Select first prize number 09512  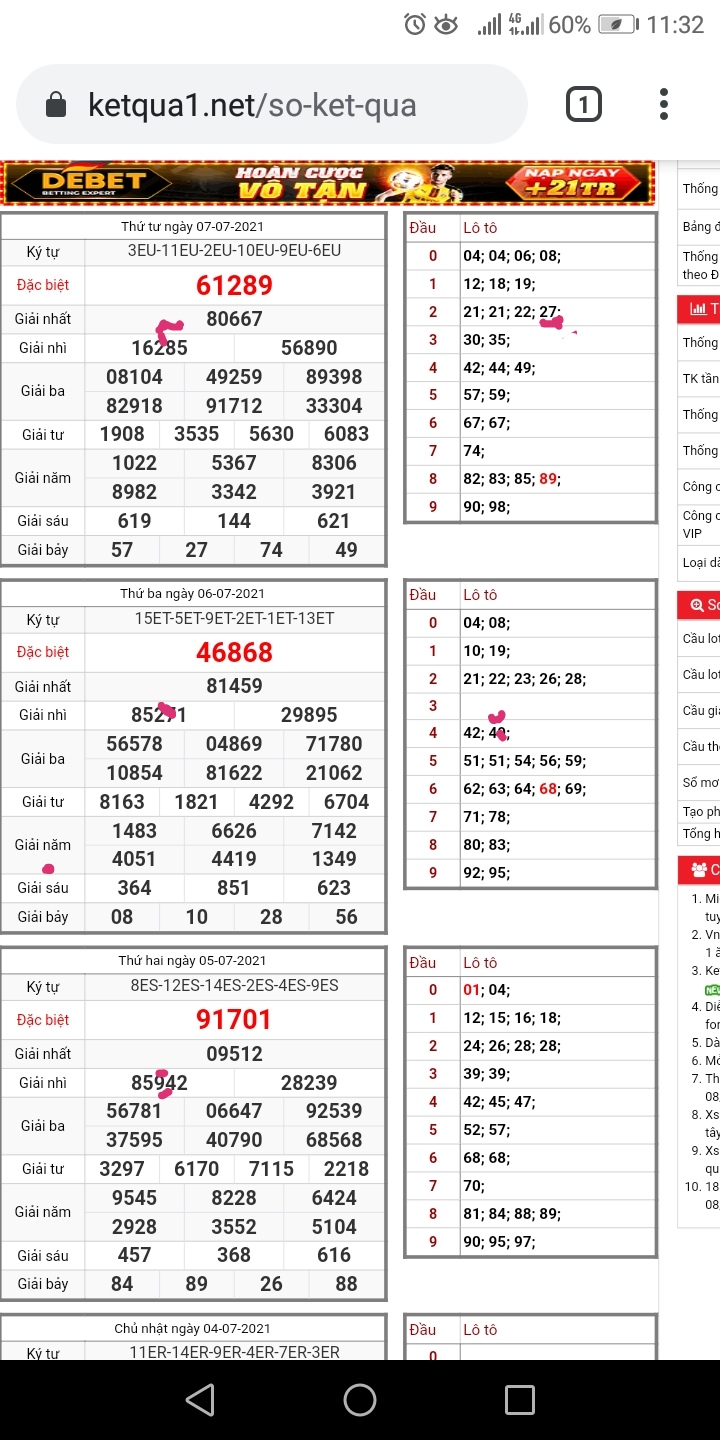234,1053
